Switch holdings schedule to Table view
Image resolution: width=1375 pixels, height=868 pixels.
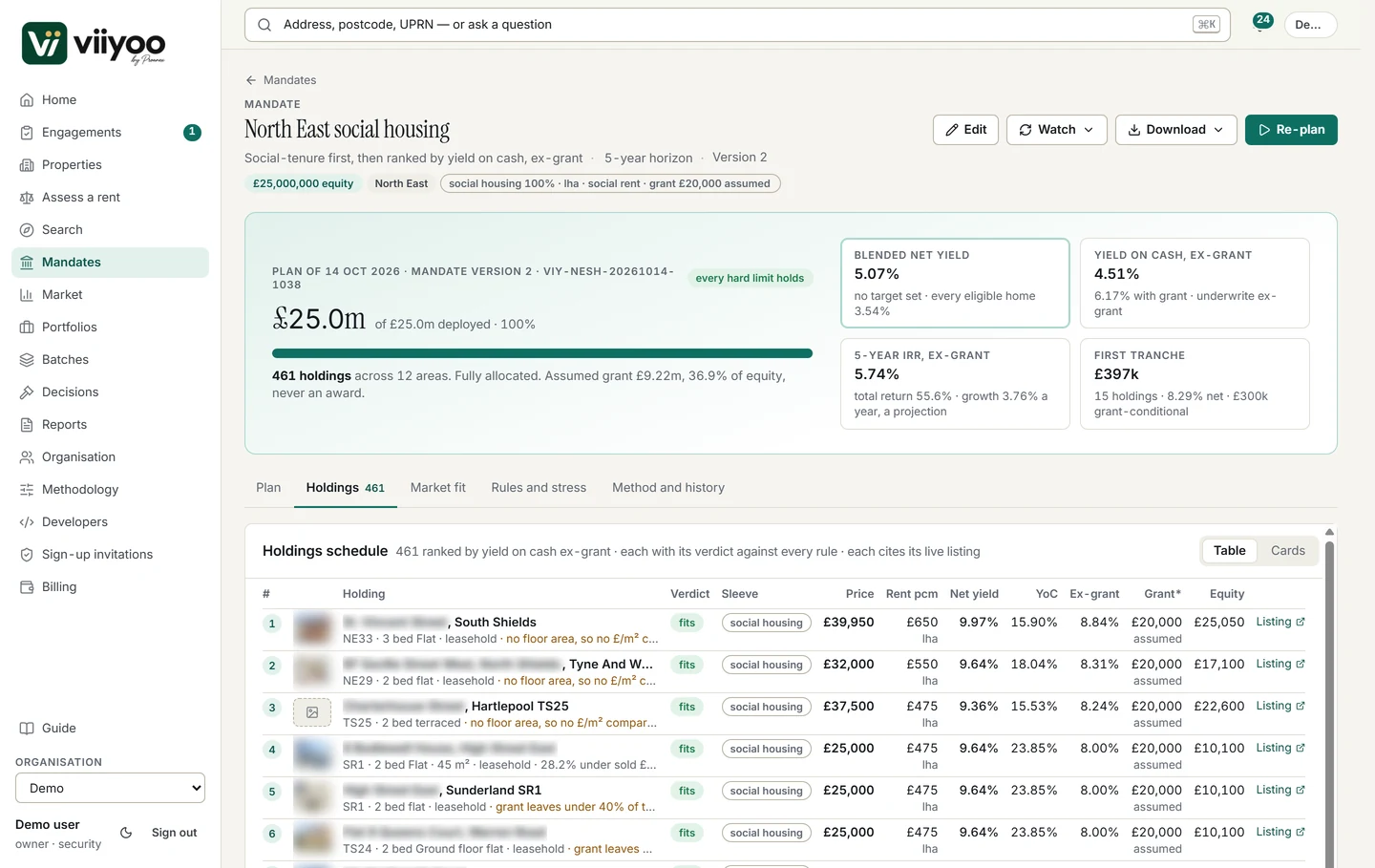tap(1230, 551)
